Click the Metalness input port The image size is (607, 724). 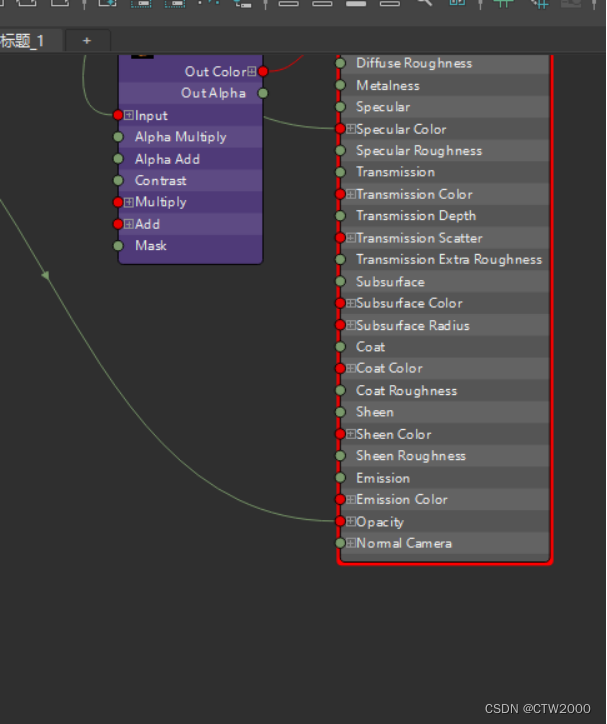coord(341,85)
